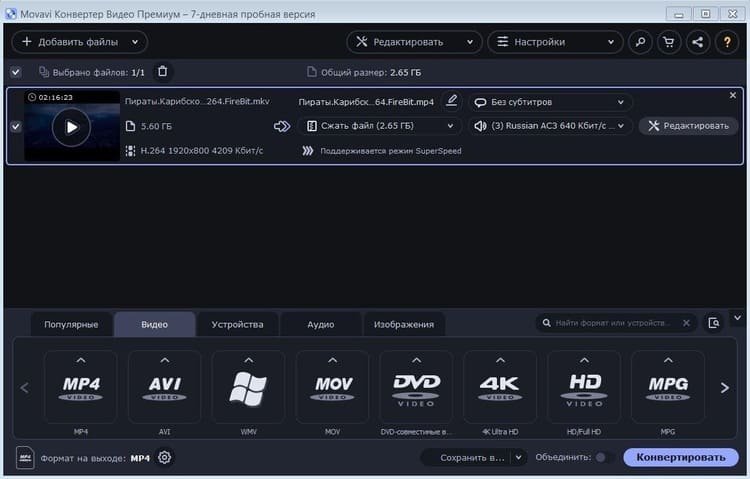Toggle the select all files checkbox
Viewport: 750px width, 479px height.
tap(15, 72)
